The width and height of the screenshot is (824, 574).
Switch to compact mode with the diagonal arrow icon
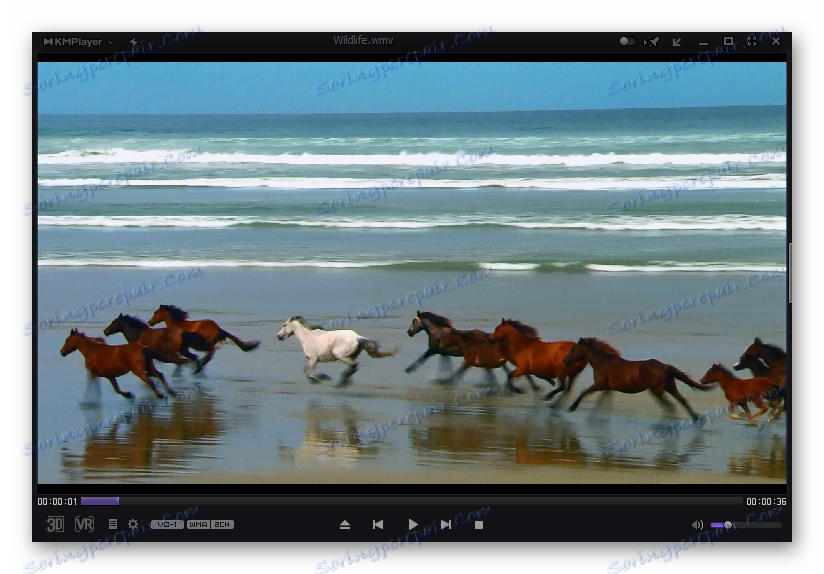click(x=677, y=42)
